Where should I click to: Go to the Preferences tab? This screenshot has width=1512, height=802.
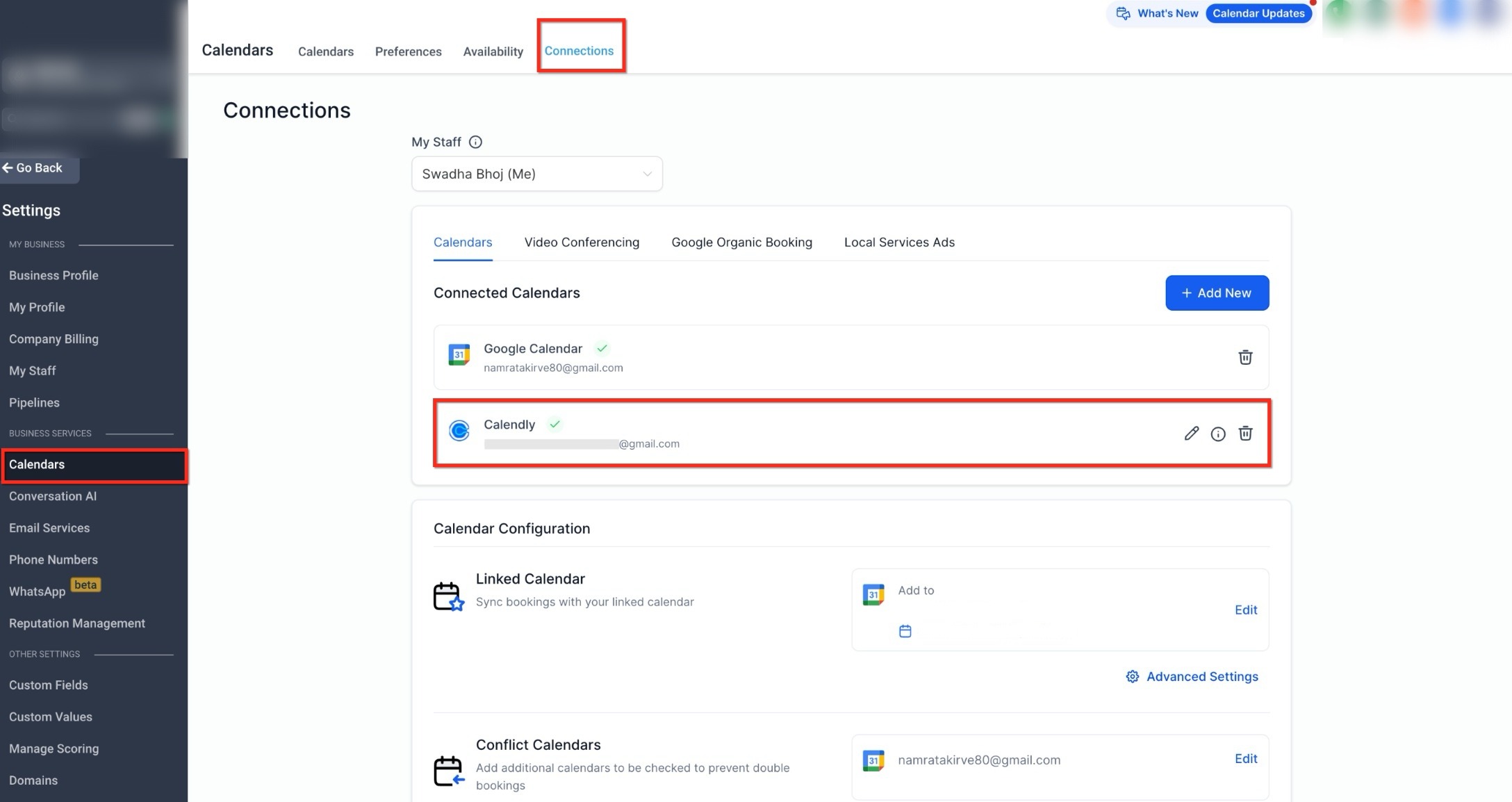(x=408, y=51)
